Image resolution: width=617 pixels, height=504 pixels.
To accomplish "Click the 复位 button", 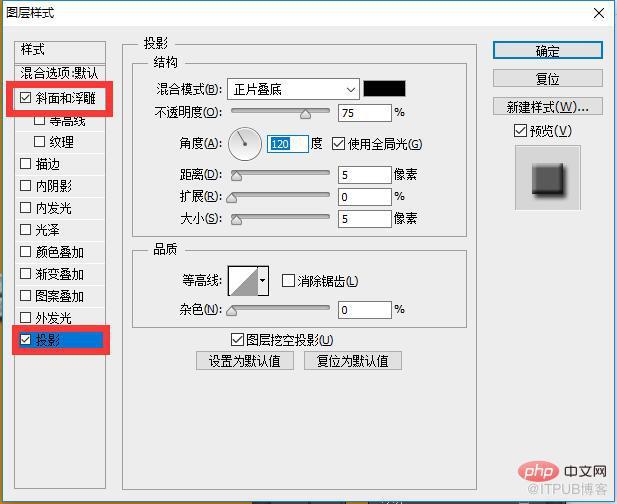I will (547, 79).
